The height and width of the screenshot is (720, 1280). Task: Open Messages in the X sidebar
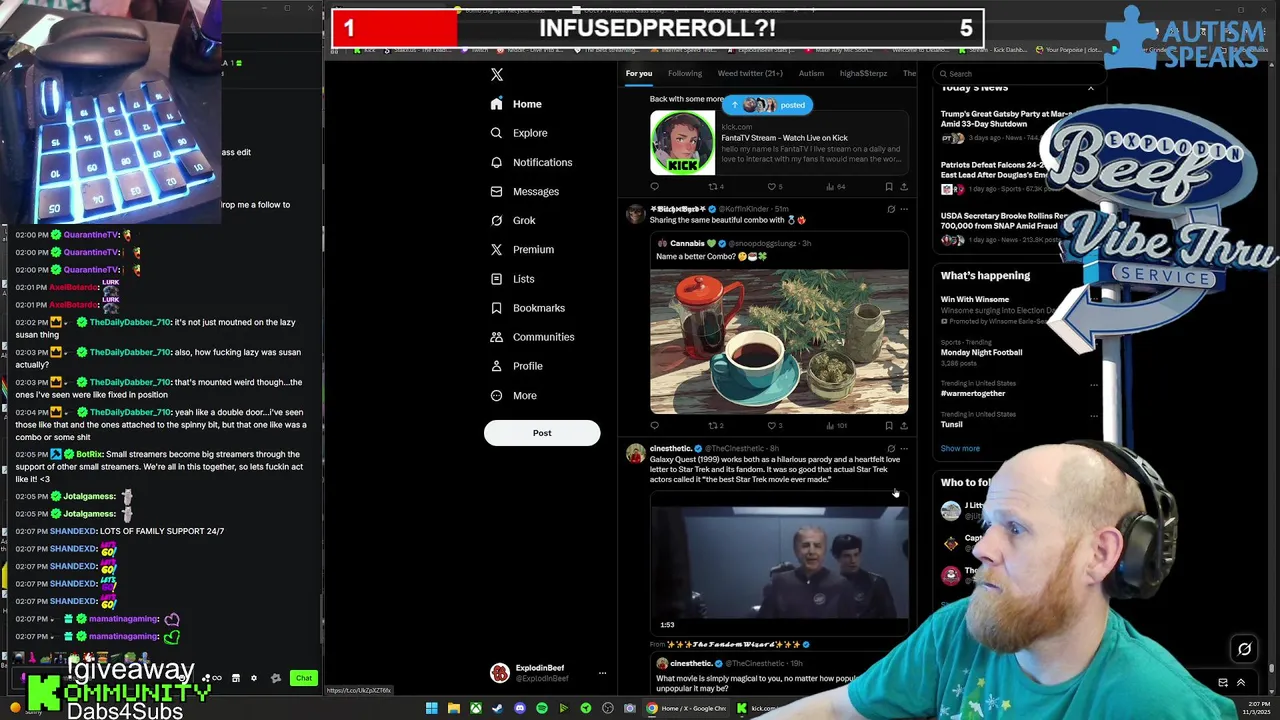click(x=524, y=191)
